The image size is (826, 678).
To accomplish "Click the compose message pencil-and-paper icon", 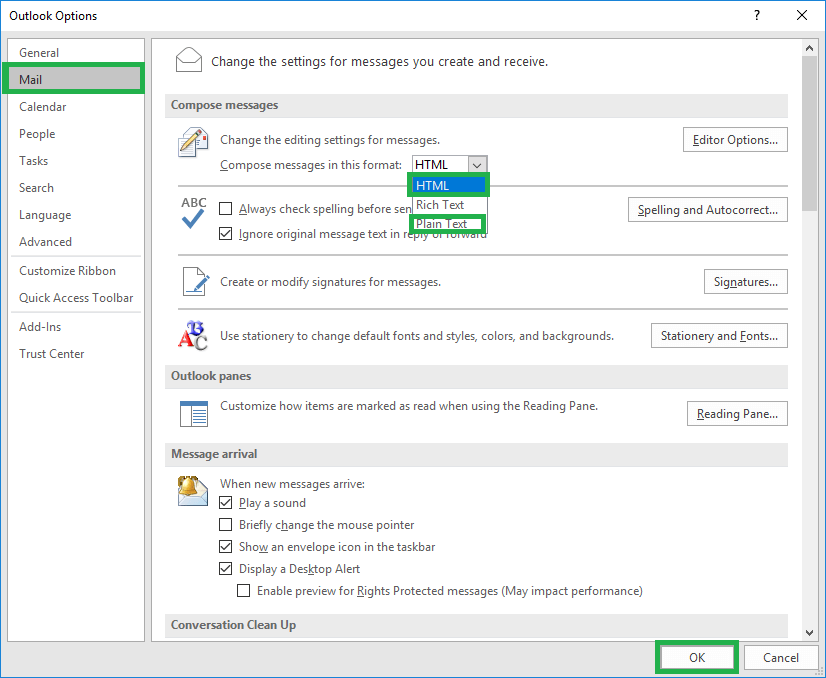I will [193, 142].
